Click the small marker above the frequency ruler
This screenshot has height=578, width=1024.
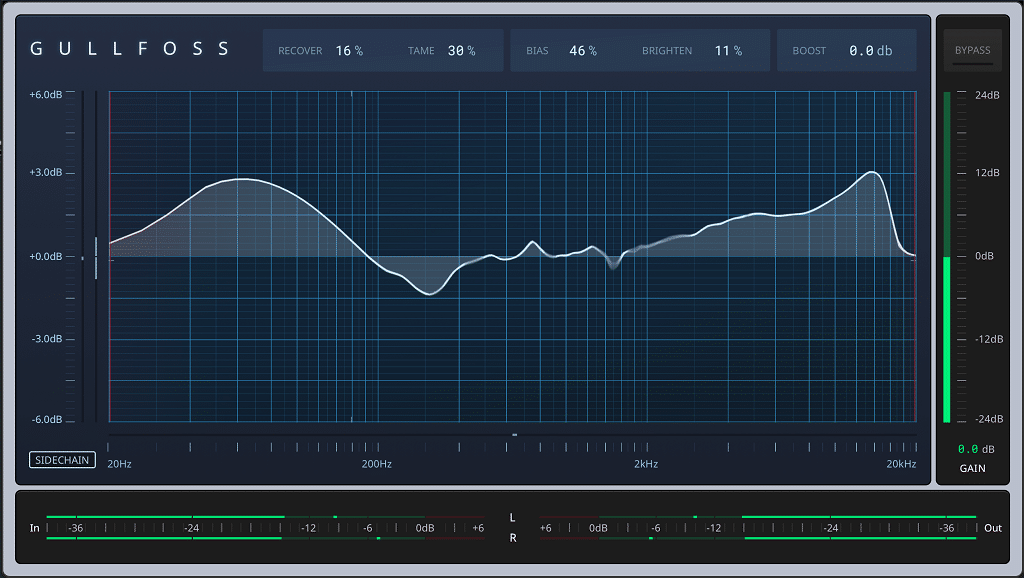[515, 434]
